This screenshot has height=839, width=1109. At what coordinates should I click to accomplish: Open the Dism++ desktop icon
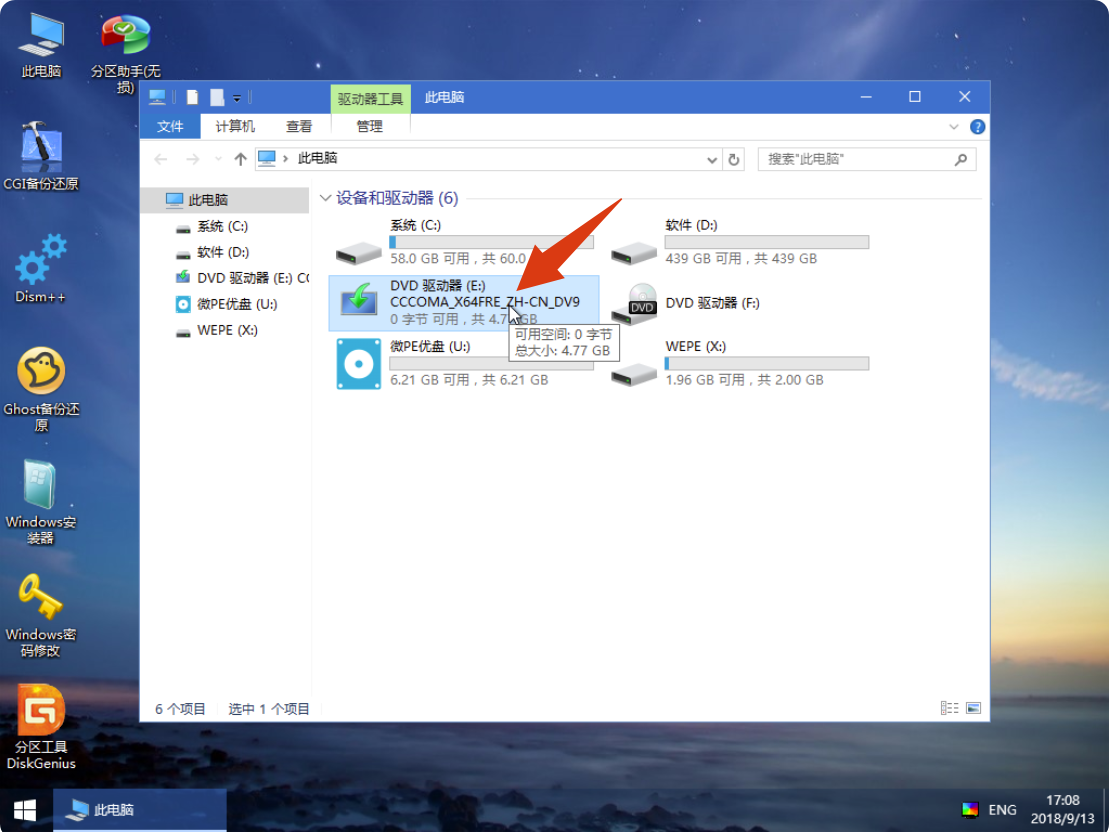(41, 263)
